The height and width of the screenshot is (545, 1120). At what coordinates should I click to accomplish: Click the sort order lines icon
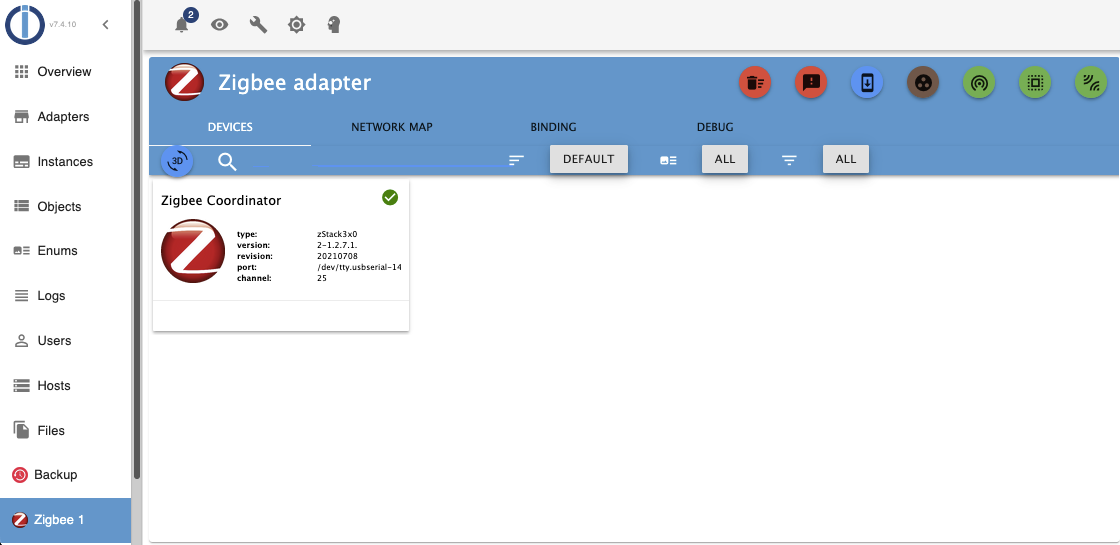[516, 160]
